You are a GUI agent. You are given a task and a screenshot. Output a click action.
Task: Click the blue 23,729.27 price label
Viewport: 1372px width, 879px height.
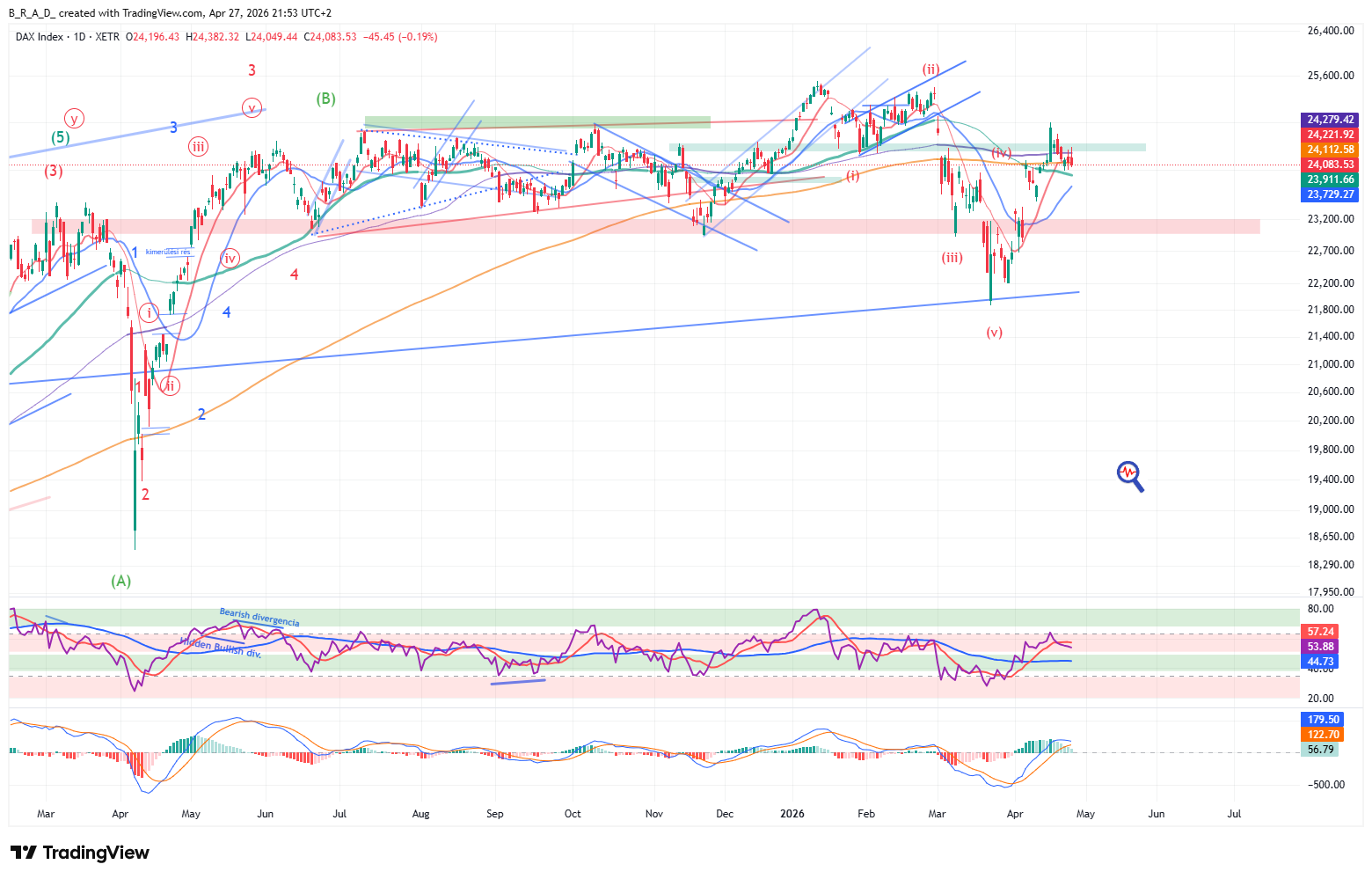pos(1329,194)
